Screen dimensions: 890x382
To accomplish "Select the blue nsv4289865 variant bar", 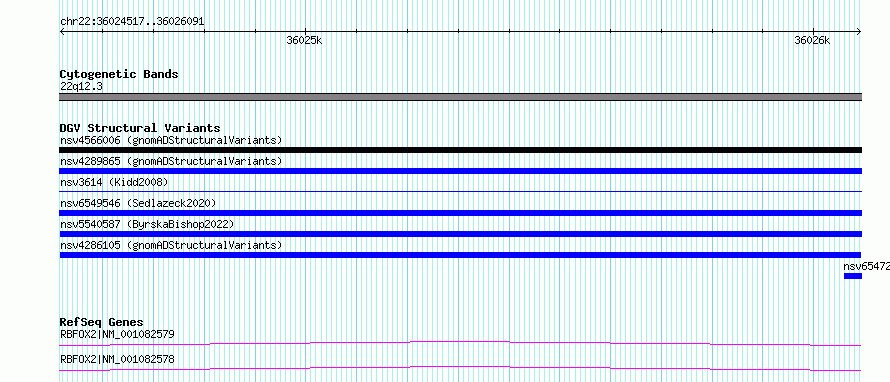I will point(460,171).
